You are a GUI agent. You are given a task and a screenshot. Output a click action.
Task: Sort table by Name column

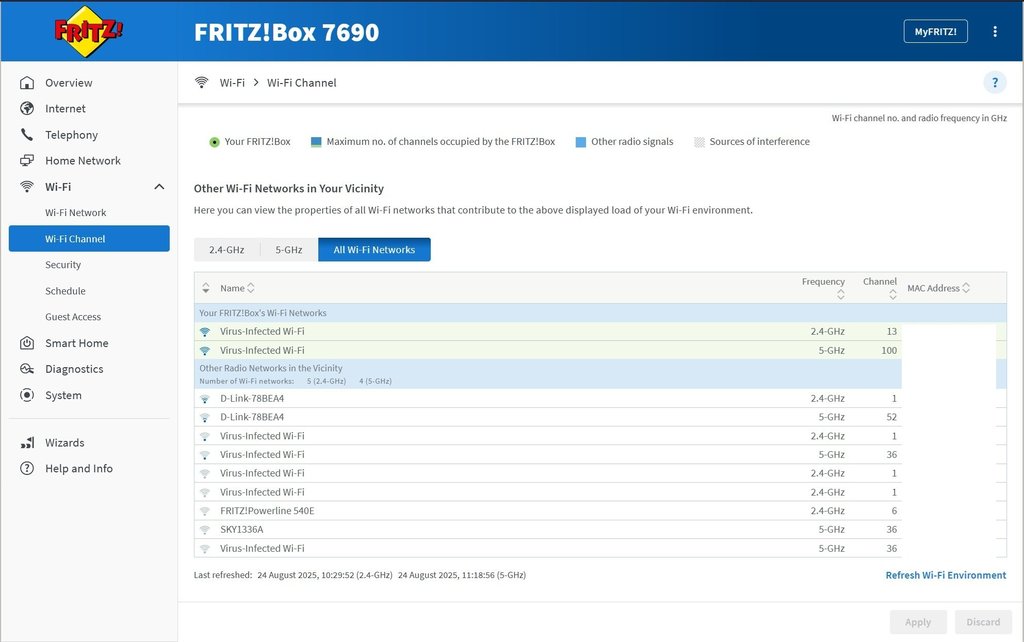pyautogui.click(x=251, y=288)
